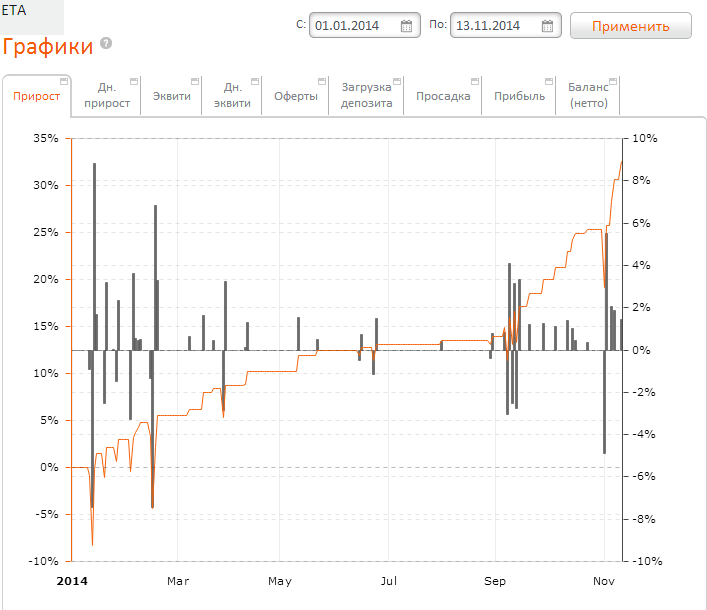
Task: Select the Дн. эквити tab
Action: pyautogui.click(x=232, y=96)
